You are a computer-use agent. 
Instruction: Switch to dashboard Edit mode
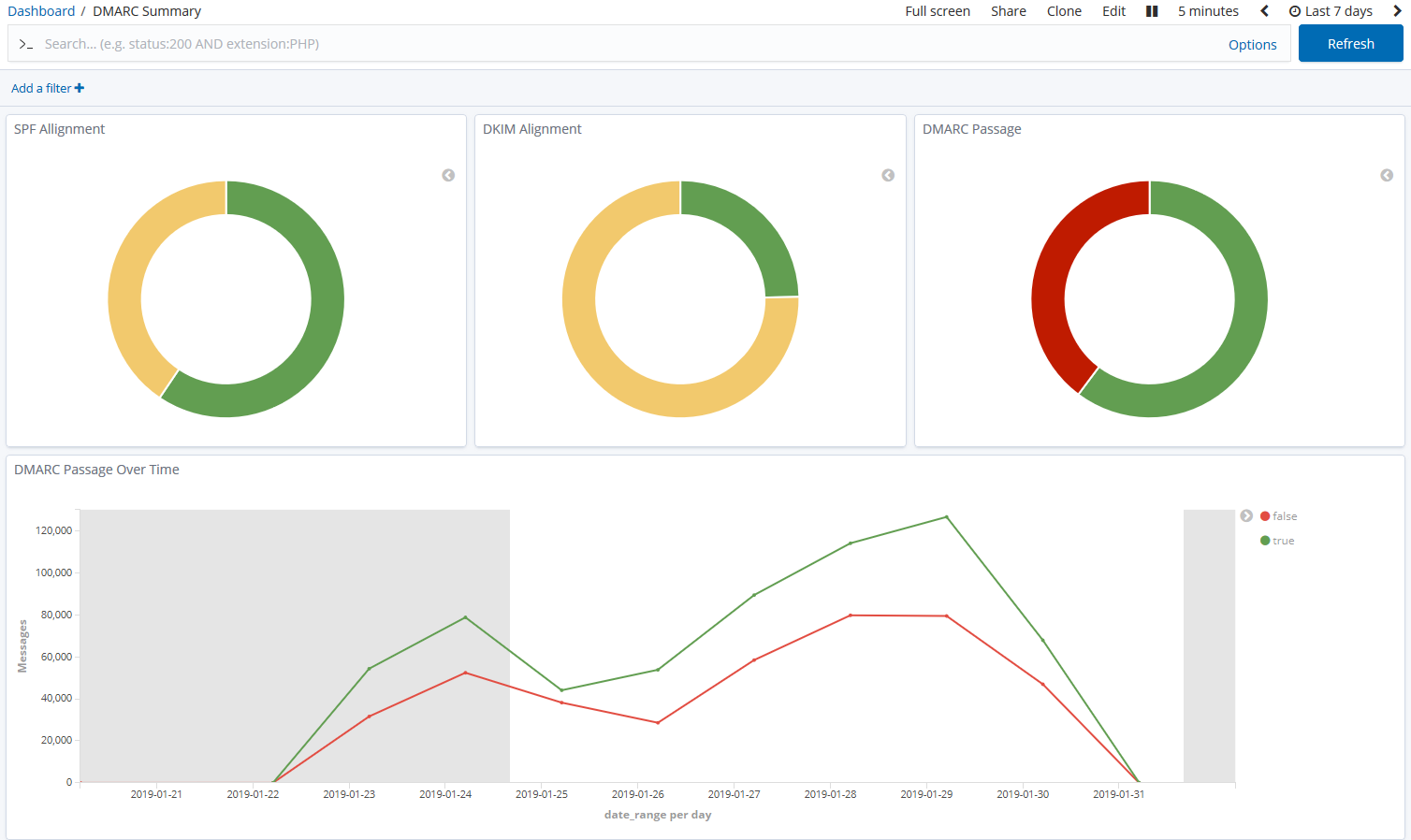point(1113,10)
